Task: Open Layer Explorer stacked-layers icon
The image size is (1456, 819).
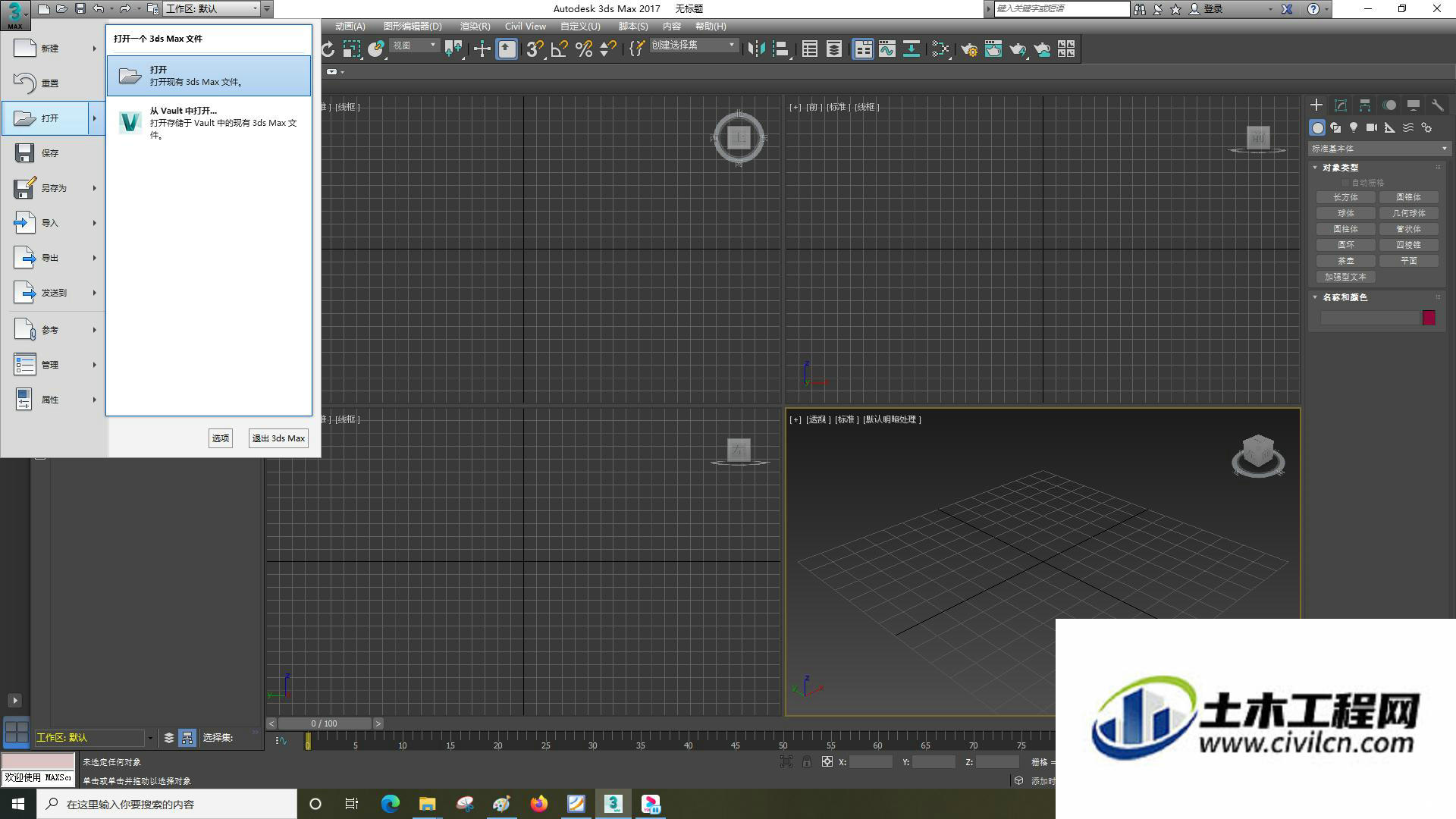Action: tap(834, 49)
